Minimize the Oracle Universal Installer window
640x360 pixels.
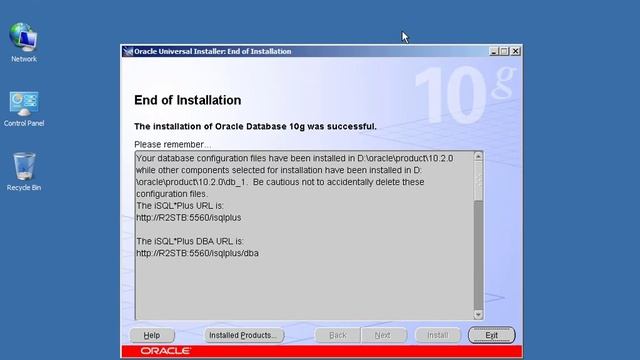coord(493,51)
